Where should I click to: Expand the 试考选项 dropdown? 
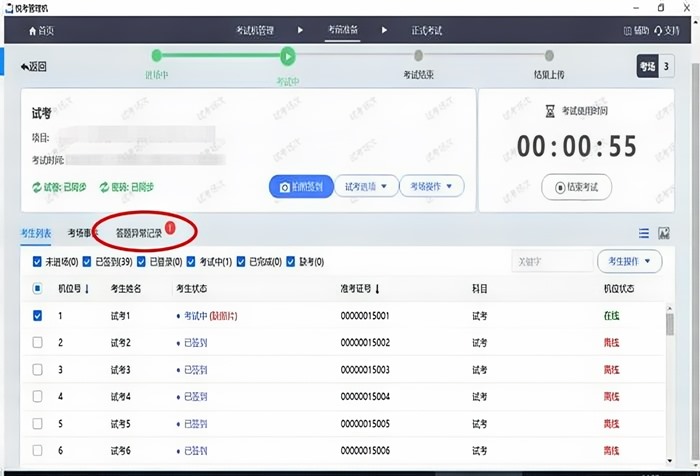(365, 186)
